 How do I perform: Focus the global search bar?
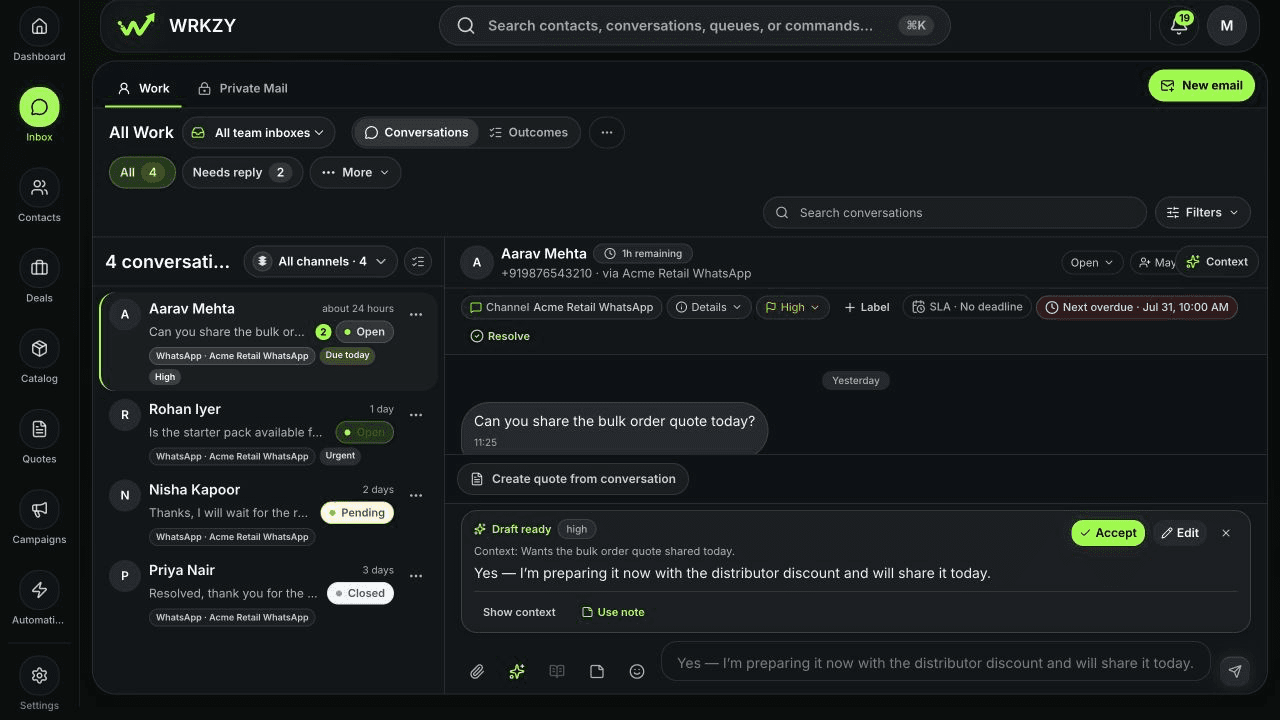[x=695, y=26]
